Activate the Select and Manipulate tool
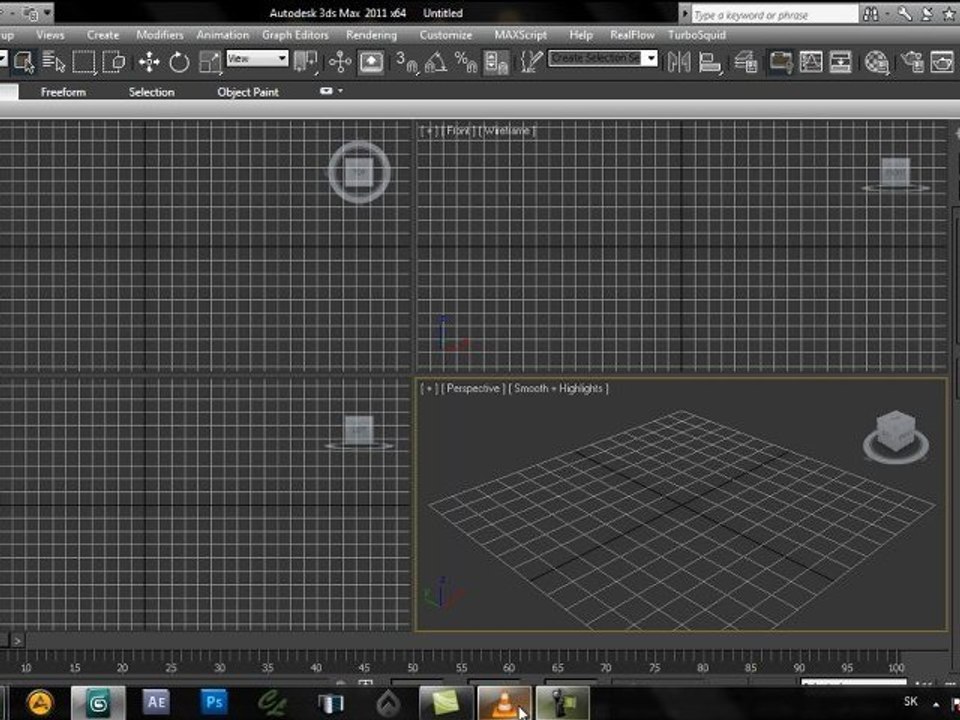The image size is (960, 720). (340, 62)
